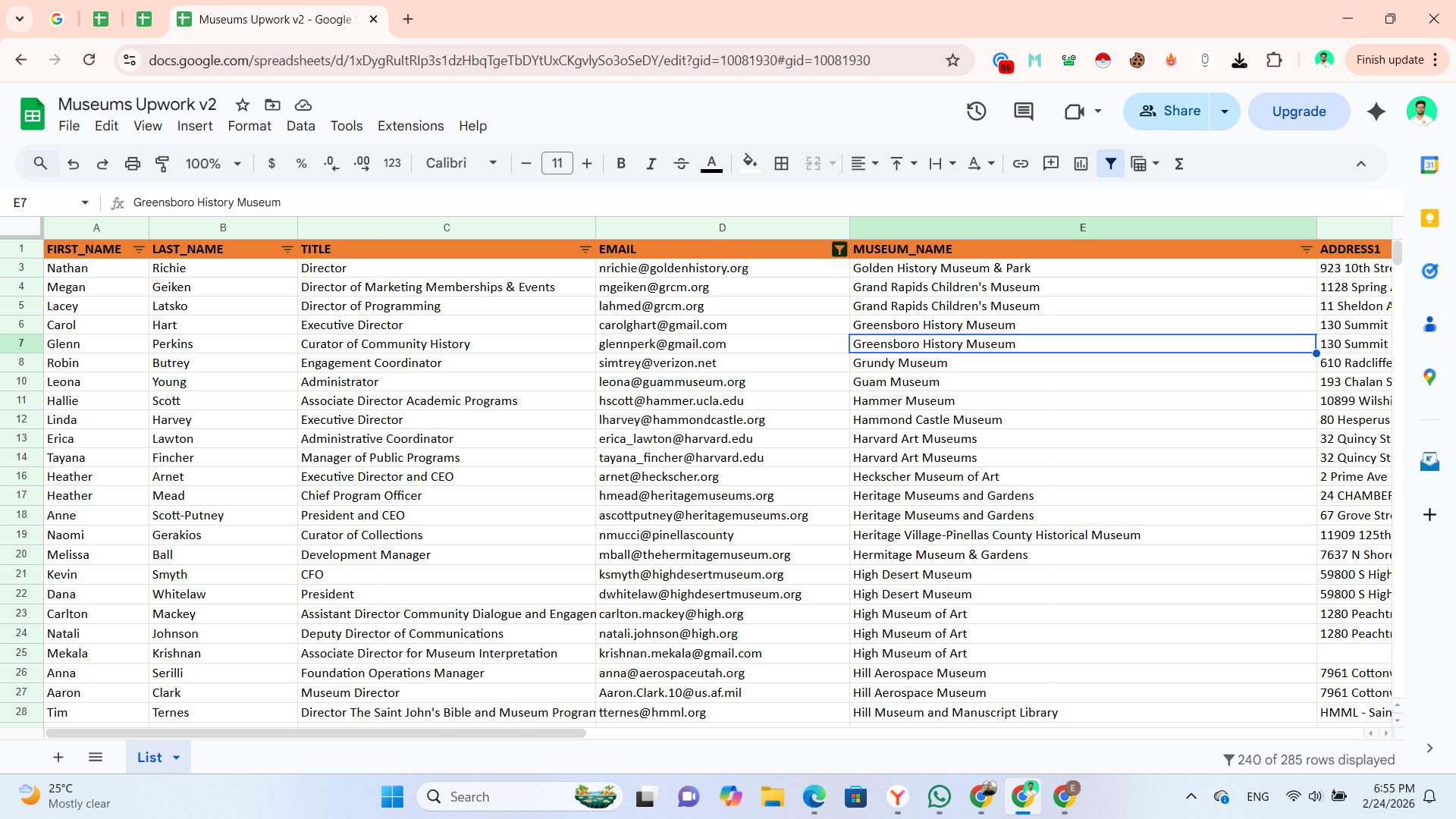Click the Functions sigma icon

click(1179, 163)
